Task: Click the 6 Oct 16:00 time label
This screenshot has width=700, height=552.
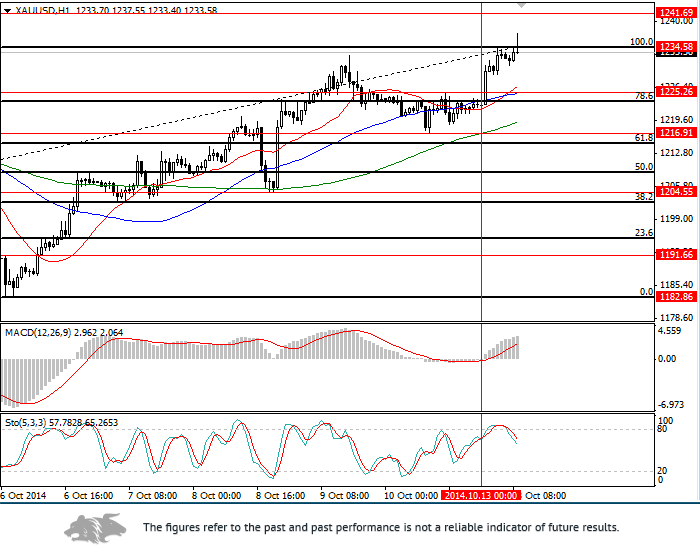Action: pos(88,496)
